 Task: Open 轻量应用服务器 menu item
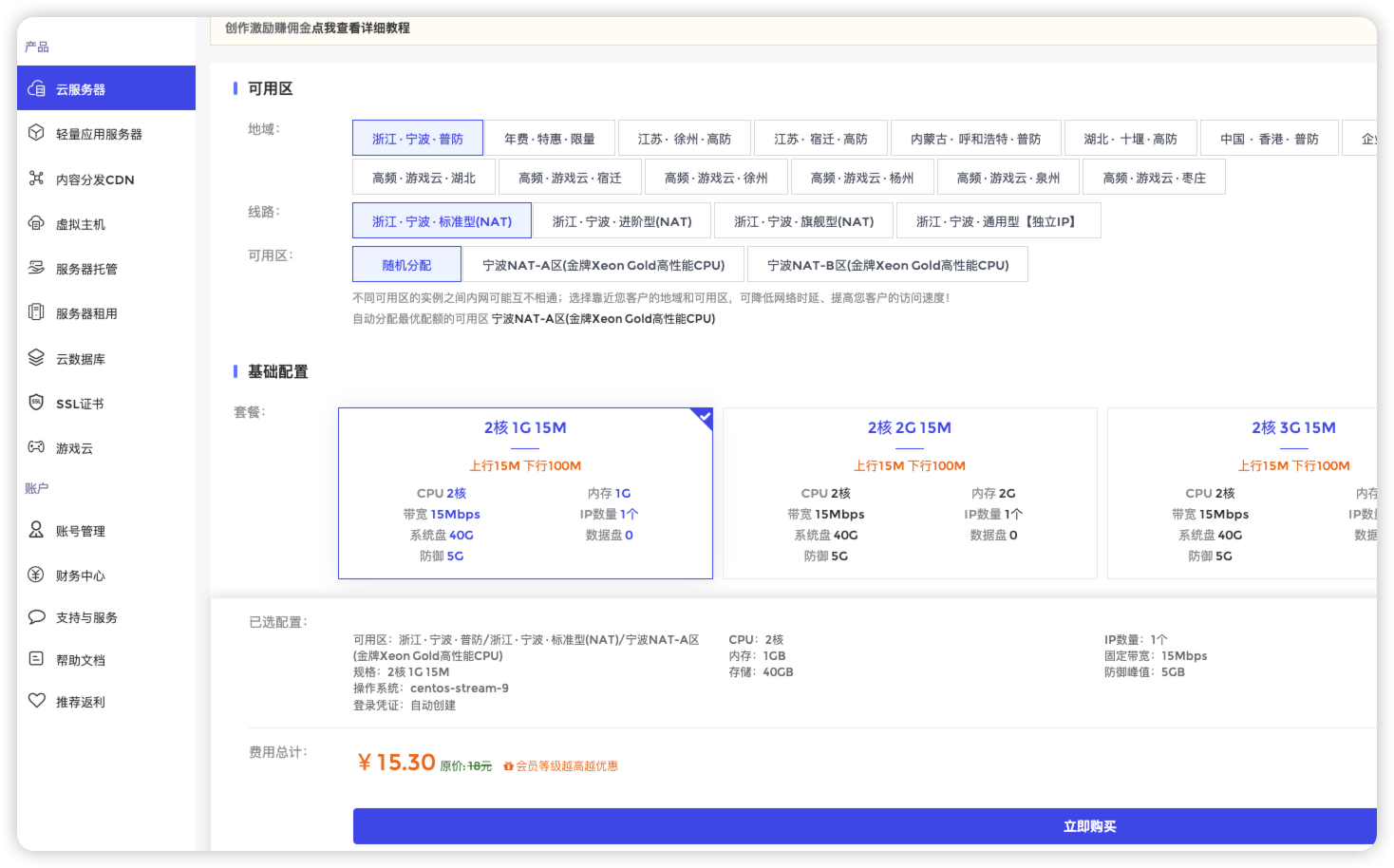[x=99, y=135]
